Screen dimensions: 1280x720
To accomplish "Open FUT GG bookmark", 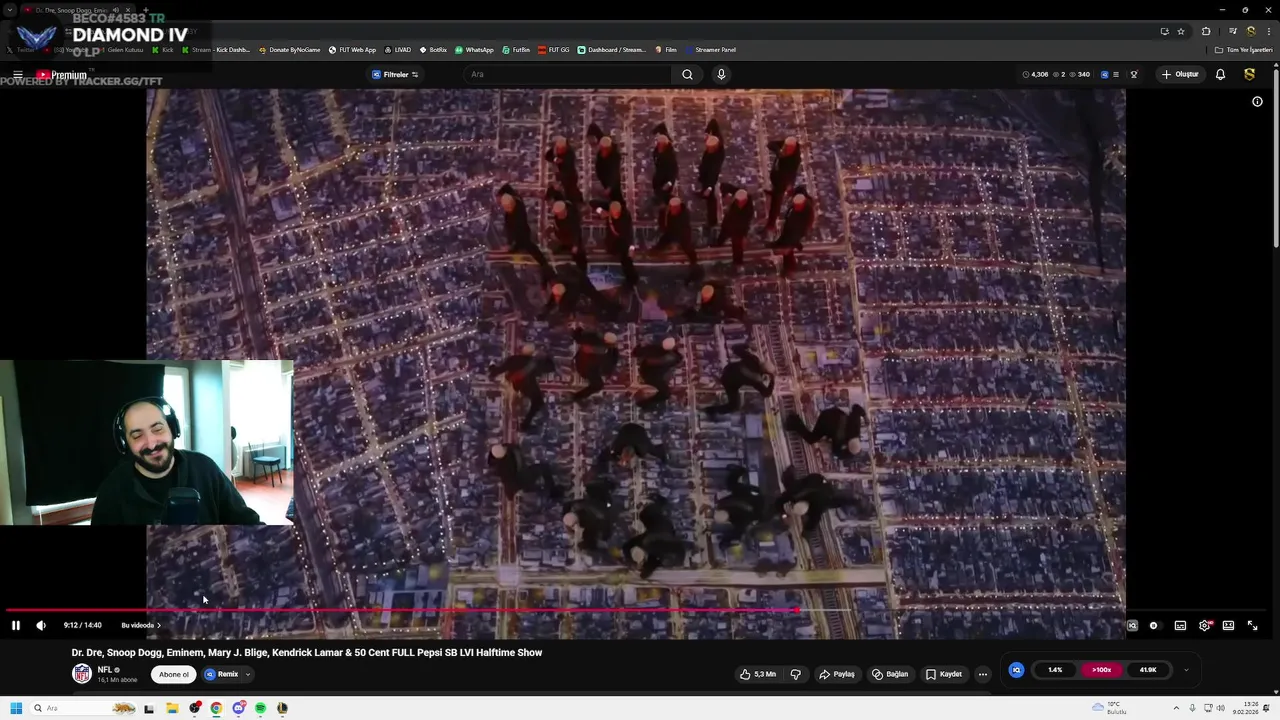I will coord(553,50).
